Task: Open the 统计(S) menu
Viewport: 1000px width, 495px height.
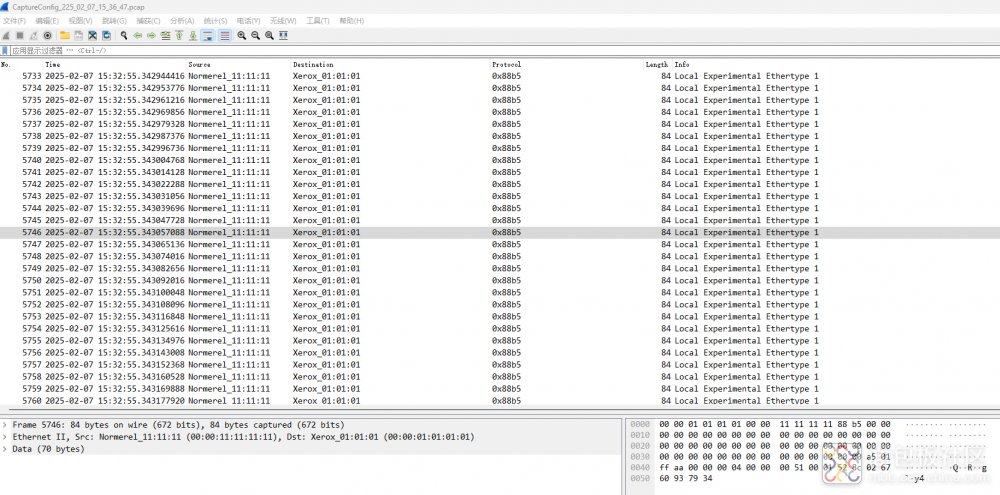Action: click(216, 21)
